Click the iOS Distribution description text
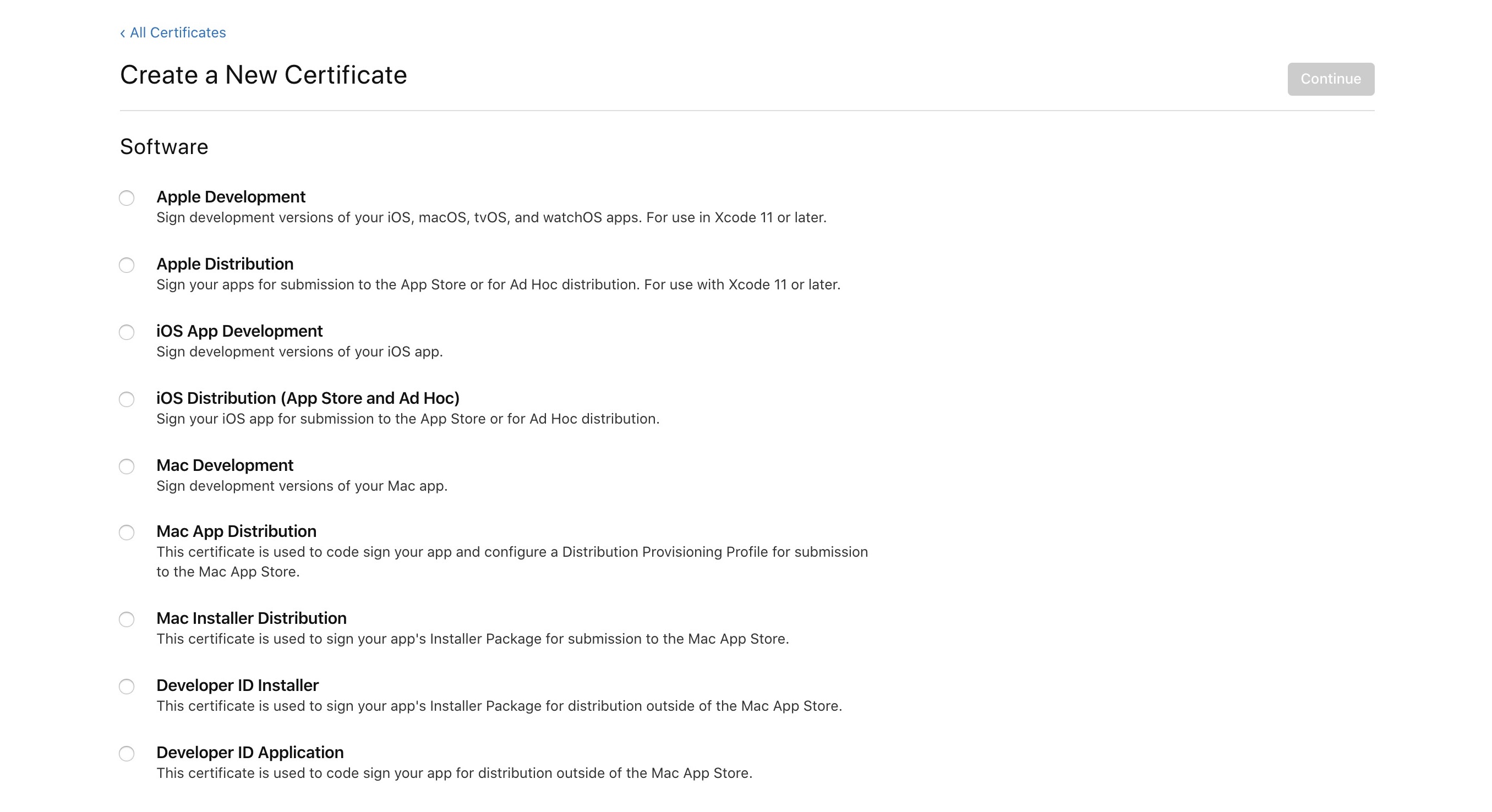Viewport: 1492px width, 812px height. coord(407,418)
